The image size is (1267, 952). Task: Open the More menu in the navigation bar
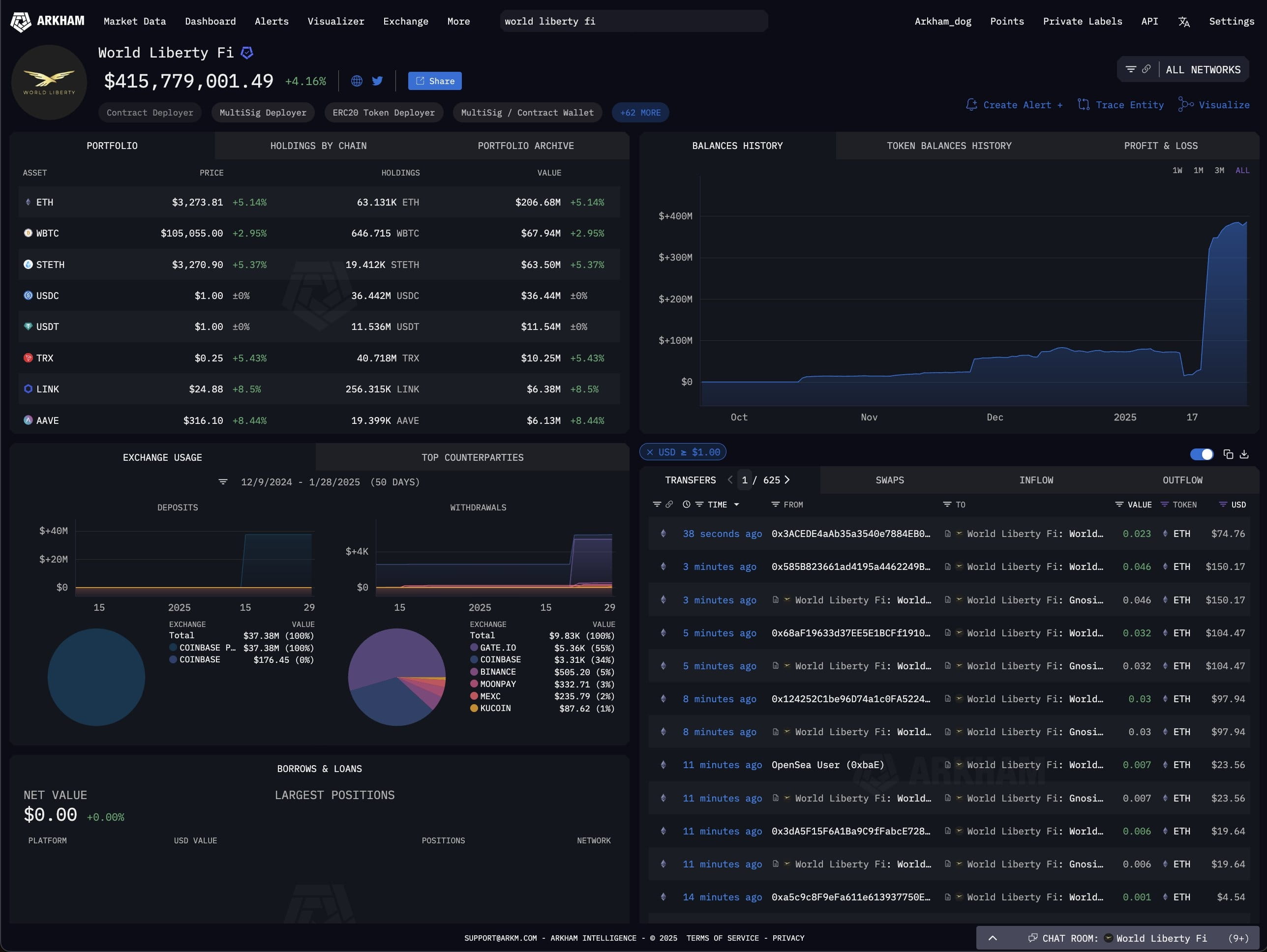click(459, 21)
